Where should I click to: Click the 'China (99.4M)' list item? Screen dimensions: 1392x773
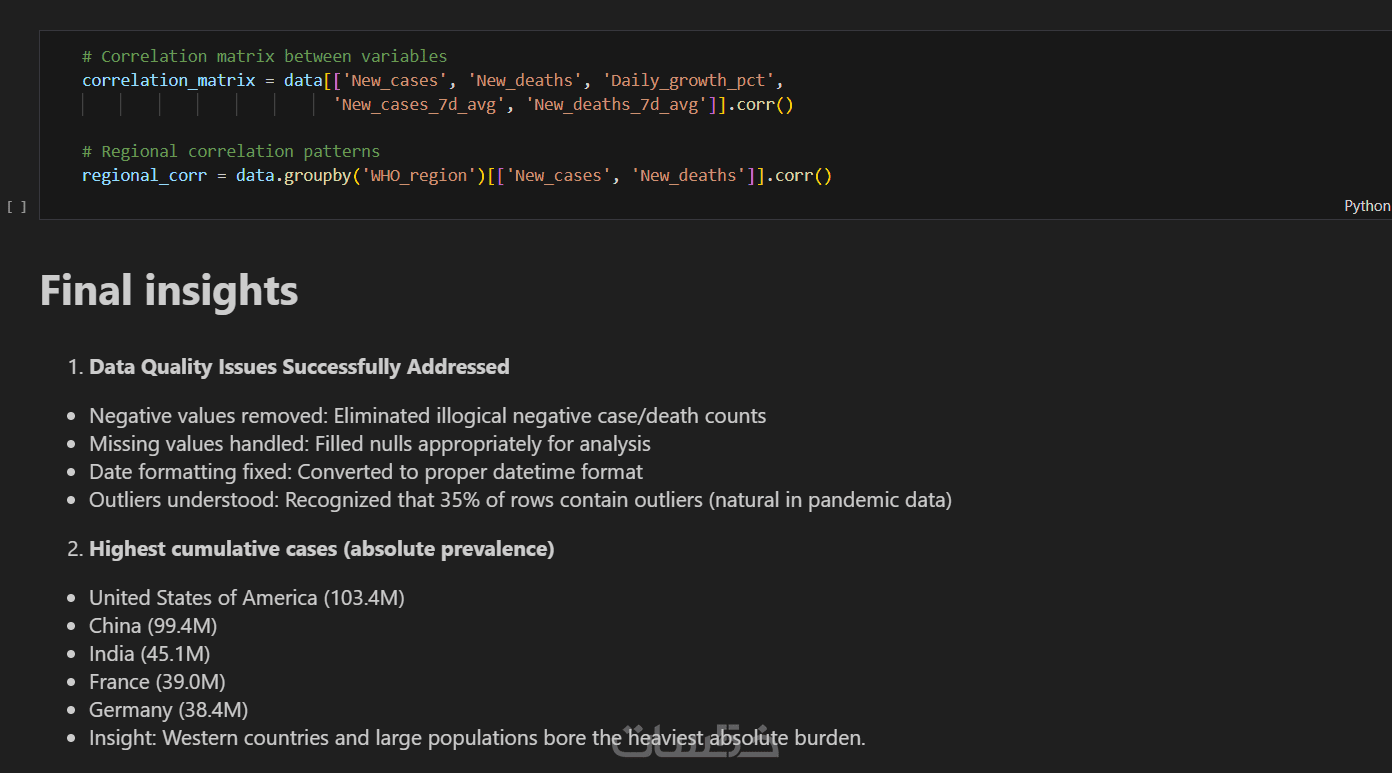tap(153, 626)
